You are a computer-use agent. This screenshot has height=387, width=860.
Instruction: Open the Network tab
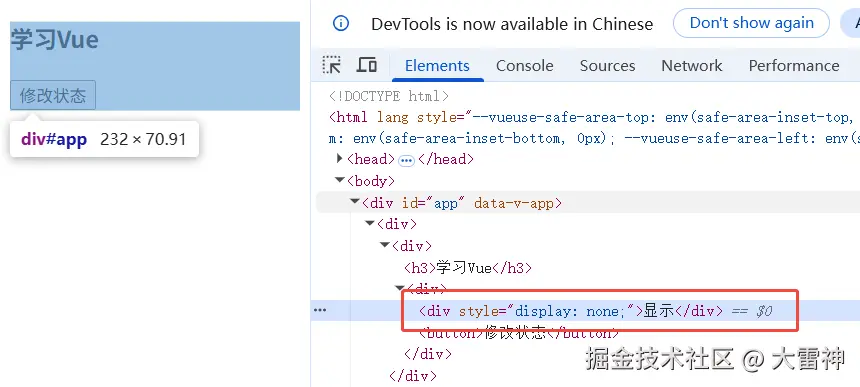(692, 66)
